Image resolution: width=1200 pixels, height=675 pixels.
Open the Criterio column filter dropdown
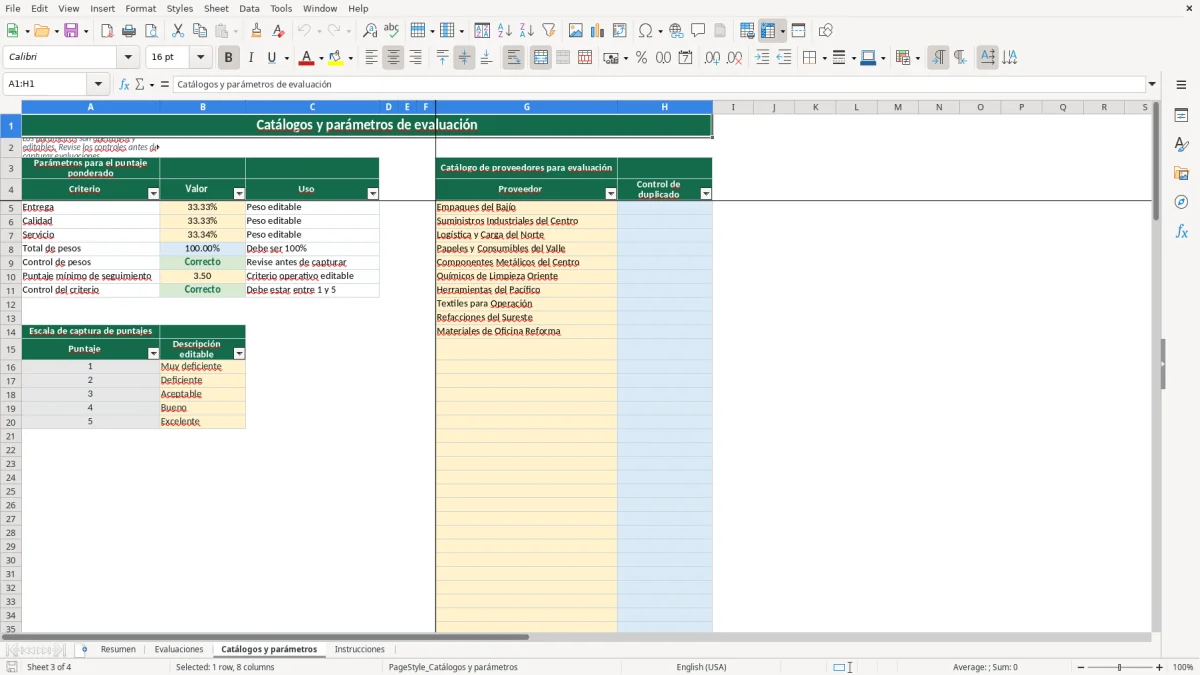click(x=153, y=193)
